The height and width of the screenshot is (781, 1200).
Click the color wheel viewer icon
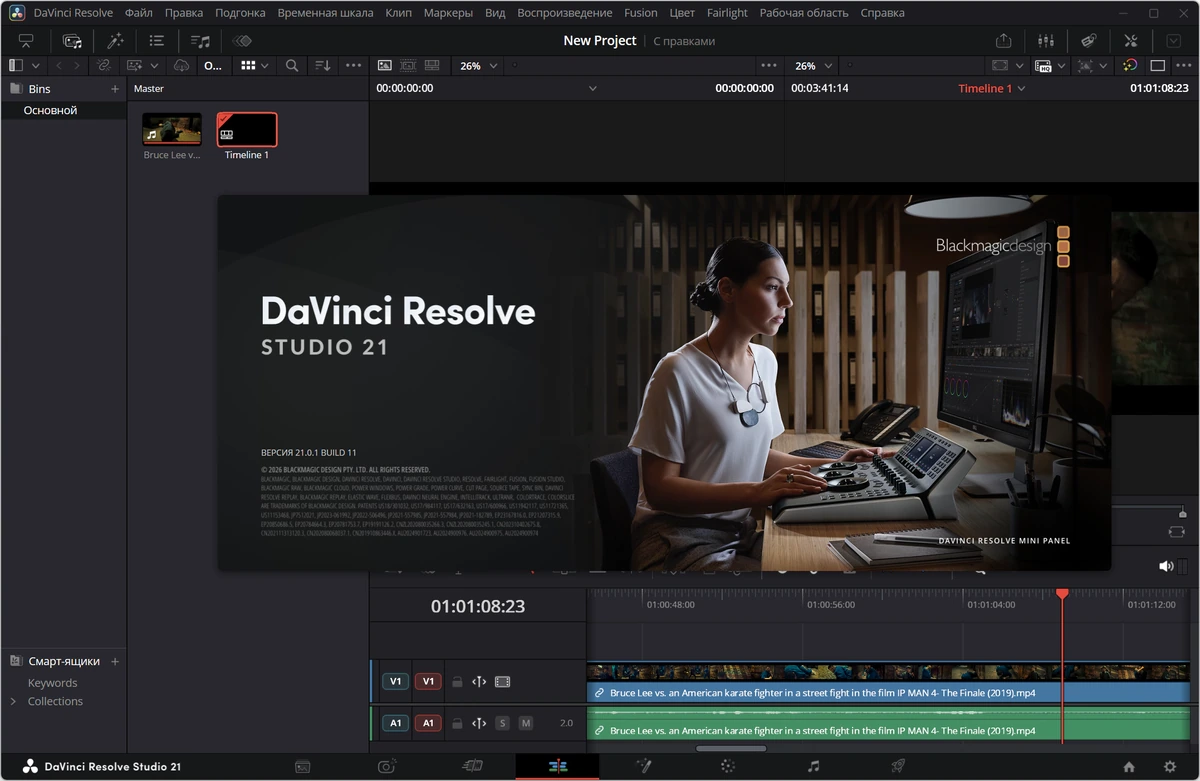coord(1129,65)
